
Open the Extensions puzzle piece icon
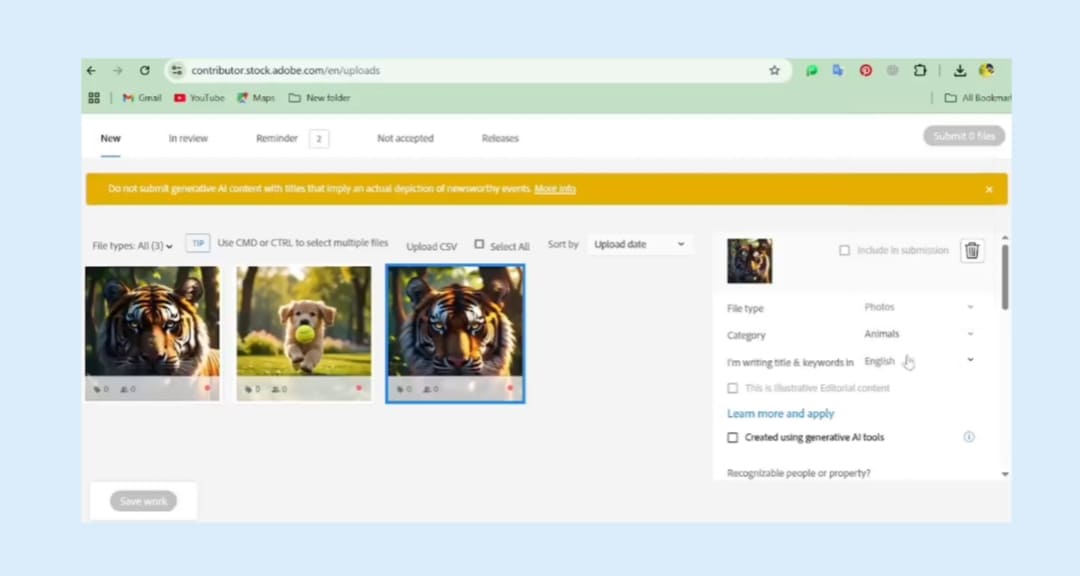click(x=920, y=71)
